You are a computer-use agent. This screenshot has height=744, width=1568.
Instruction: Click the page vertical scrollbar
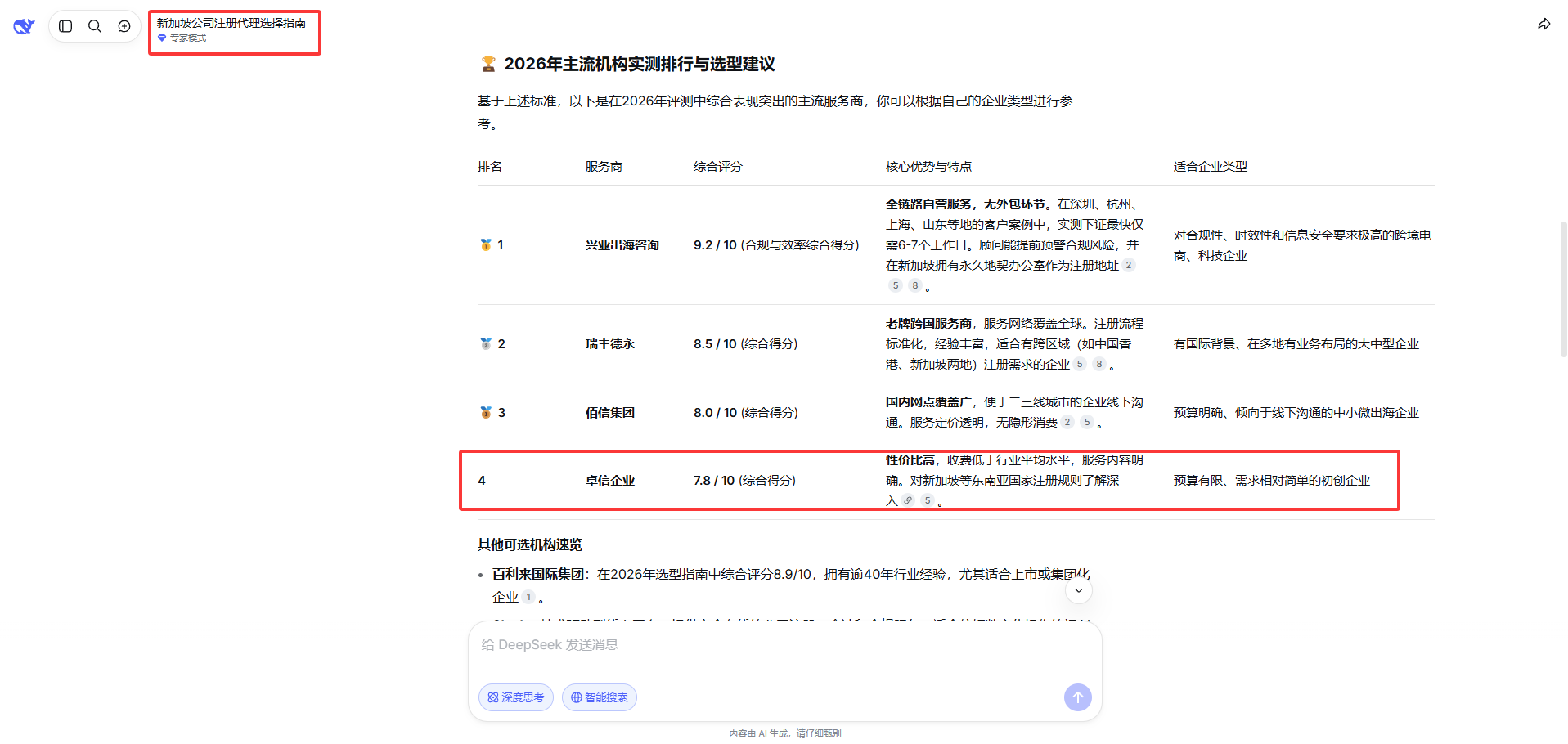(1563, 289)
